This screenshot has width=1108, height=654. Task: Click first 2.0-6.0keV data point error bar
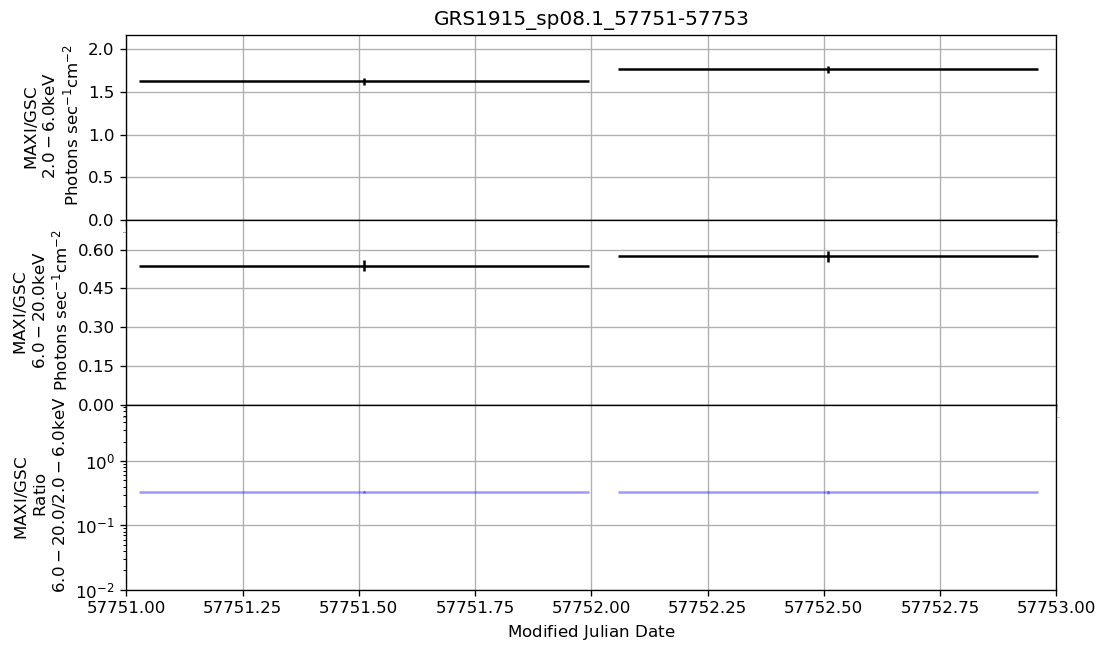click(364, 82)
